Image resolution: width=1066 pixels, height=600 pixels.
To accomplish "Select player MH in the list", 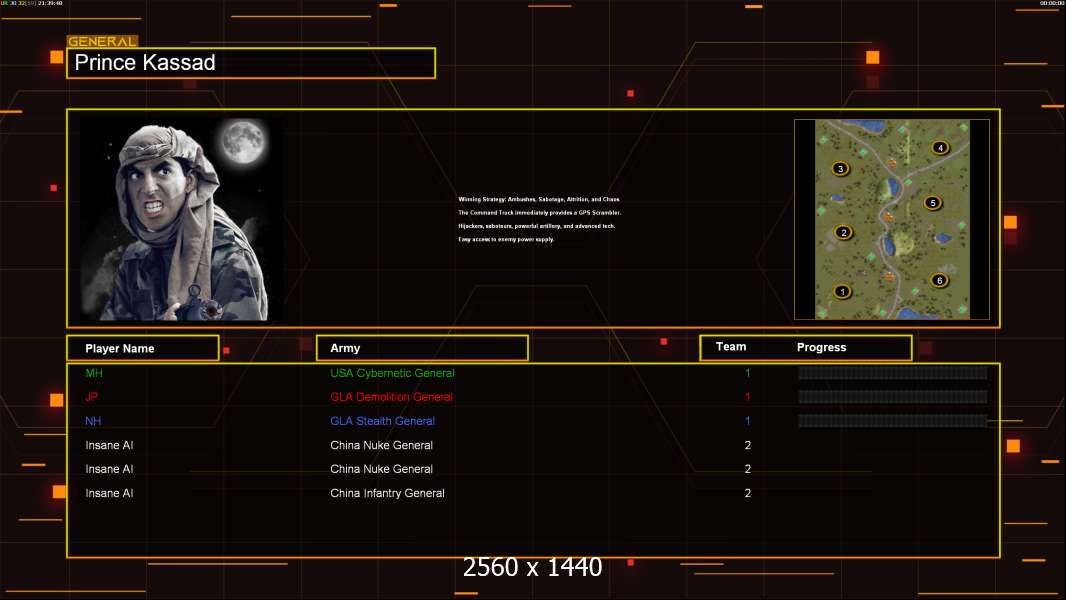I will pos(94,373).
